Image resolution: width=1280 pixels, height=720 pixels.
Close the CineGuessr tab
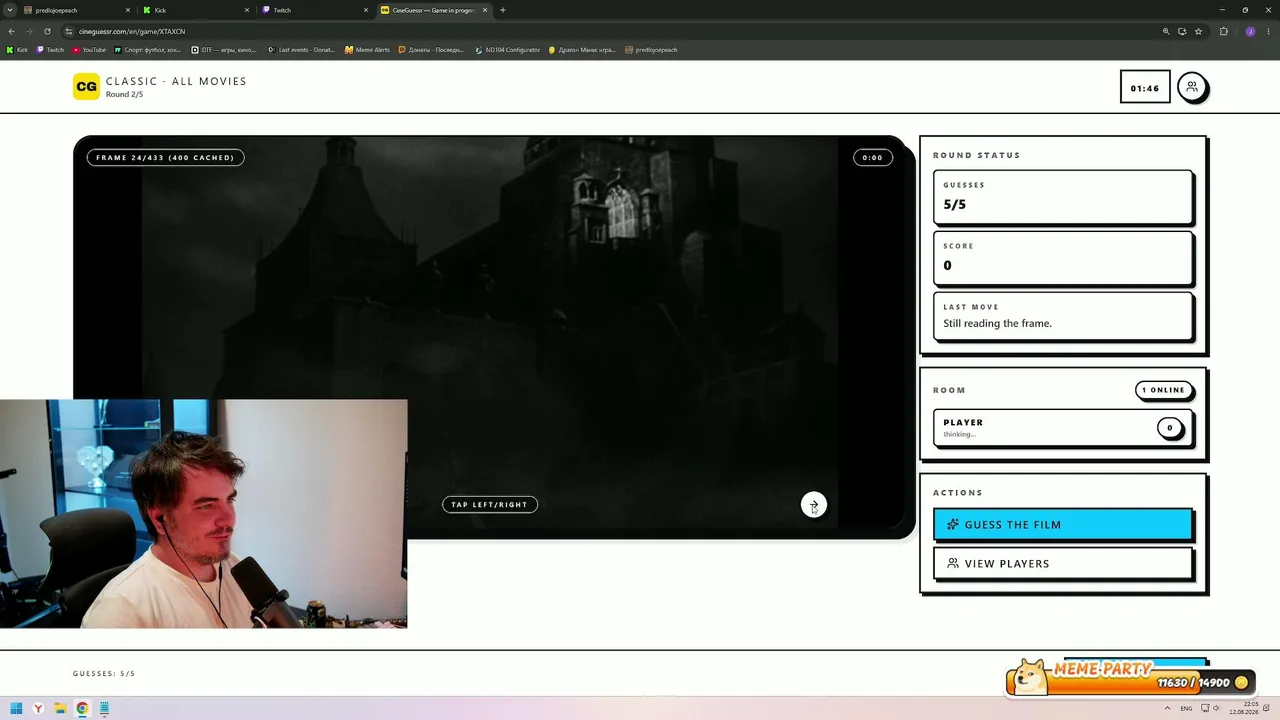pyautogui.click(x=486, y=10)
